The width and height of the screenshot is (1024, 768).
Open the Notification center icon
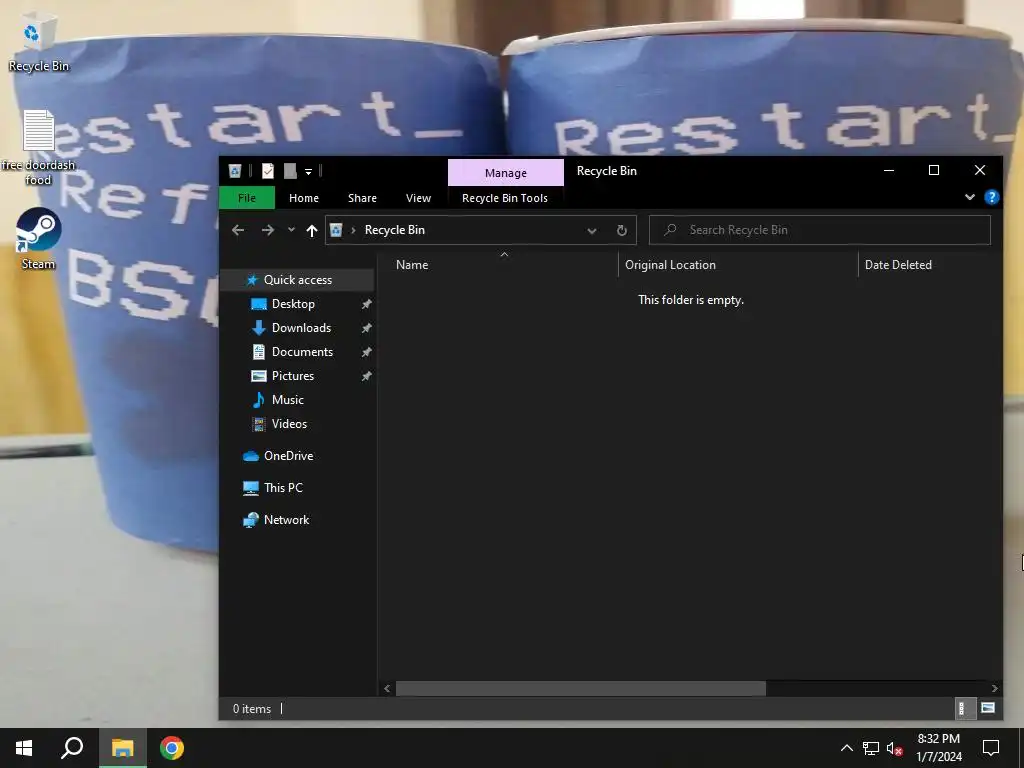tap(991, 748)
